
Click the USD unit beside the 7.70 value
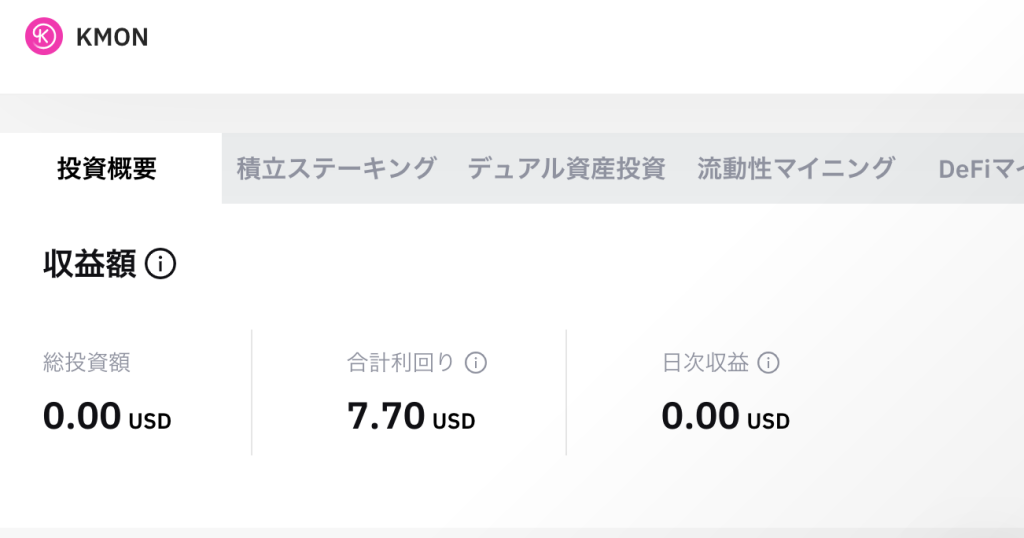point(454,421)
